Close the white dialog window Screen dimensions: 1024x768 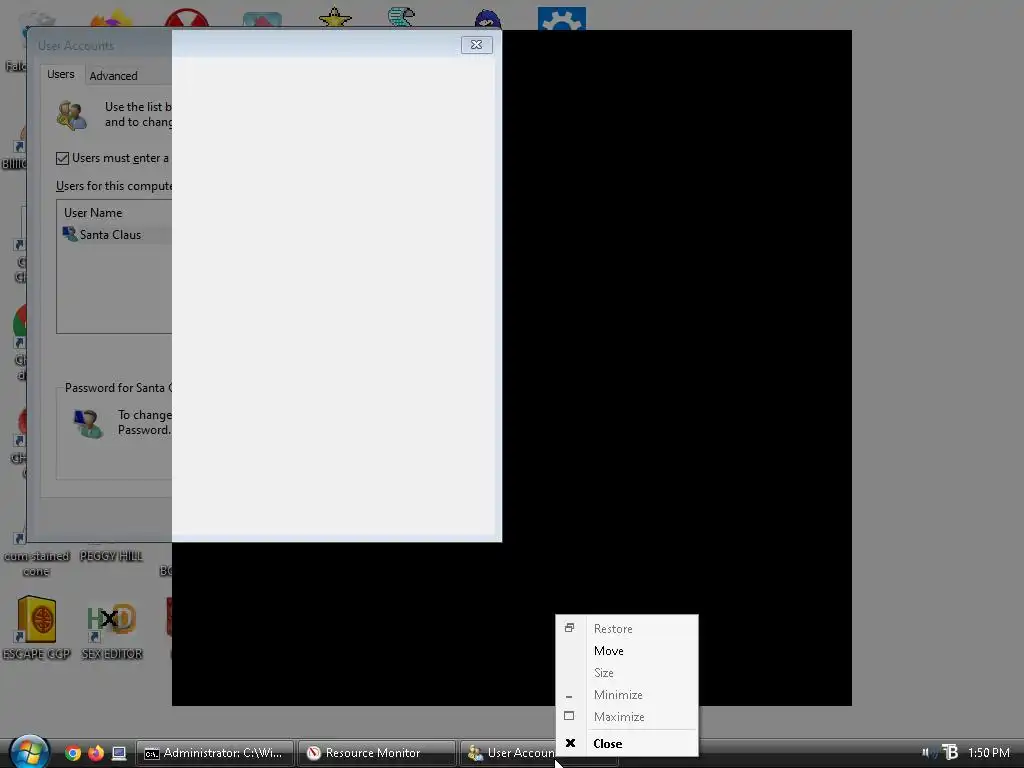click(477, 44)
